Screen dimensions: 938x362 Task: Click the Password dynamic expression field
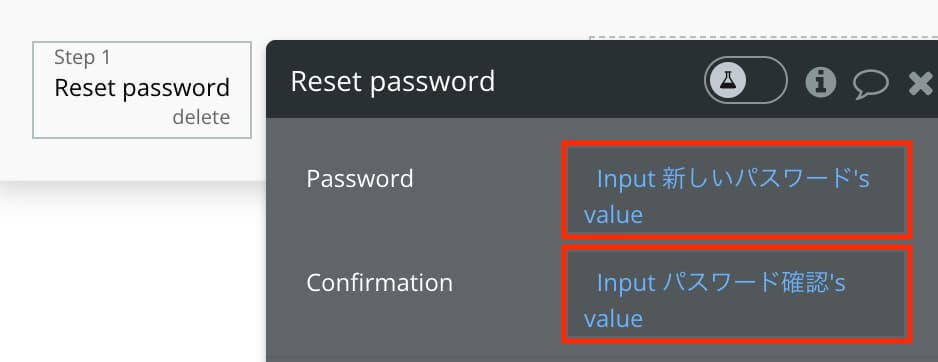point(736,190)
